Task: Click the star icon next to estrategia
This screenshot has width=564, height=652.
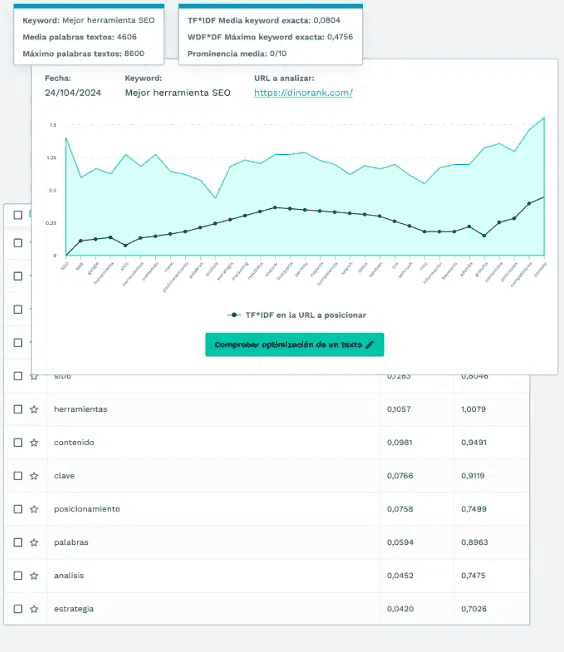Action: tap(34, 609)
